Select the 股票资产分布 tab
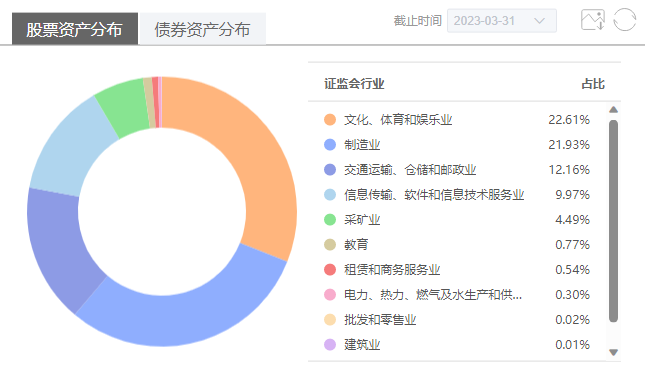Image resolution: width=645 pixels, height=367 pixels. [x=74, y=29]
